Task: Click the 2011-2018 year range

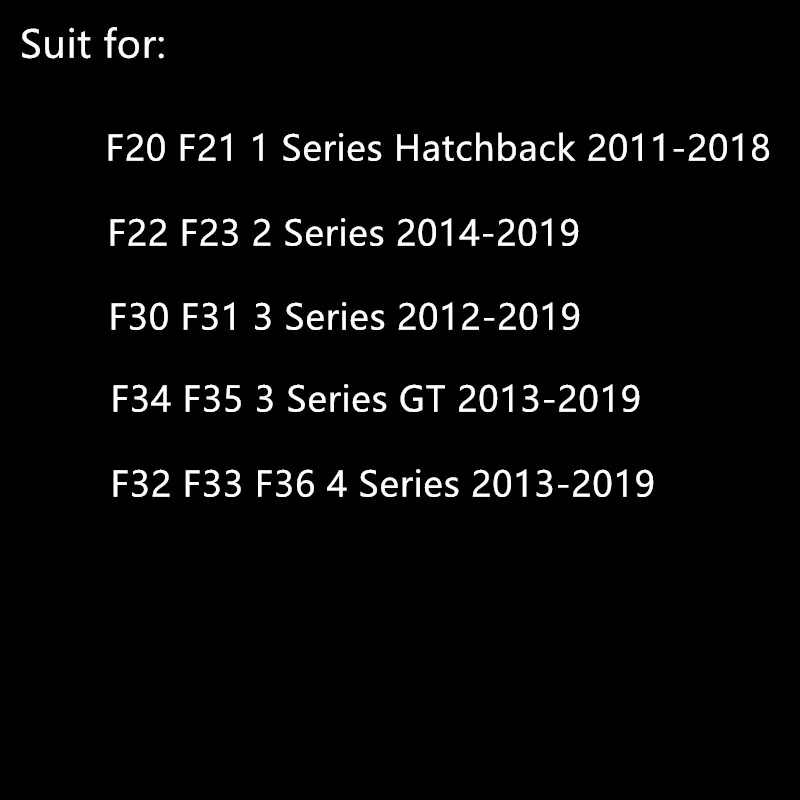Action: point(679,150)
